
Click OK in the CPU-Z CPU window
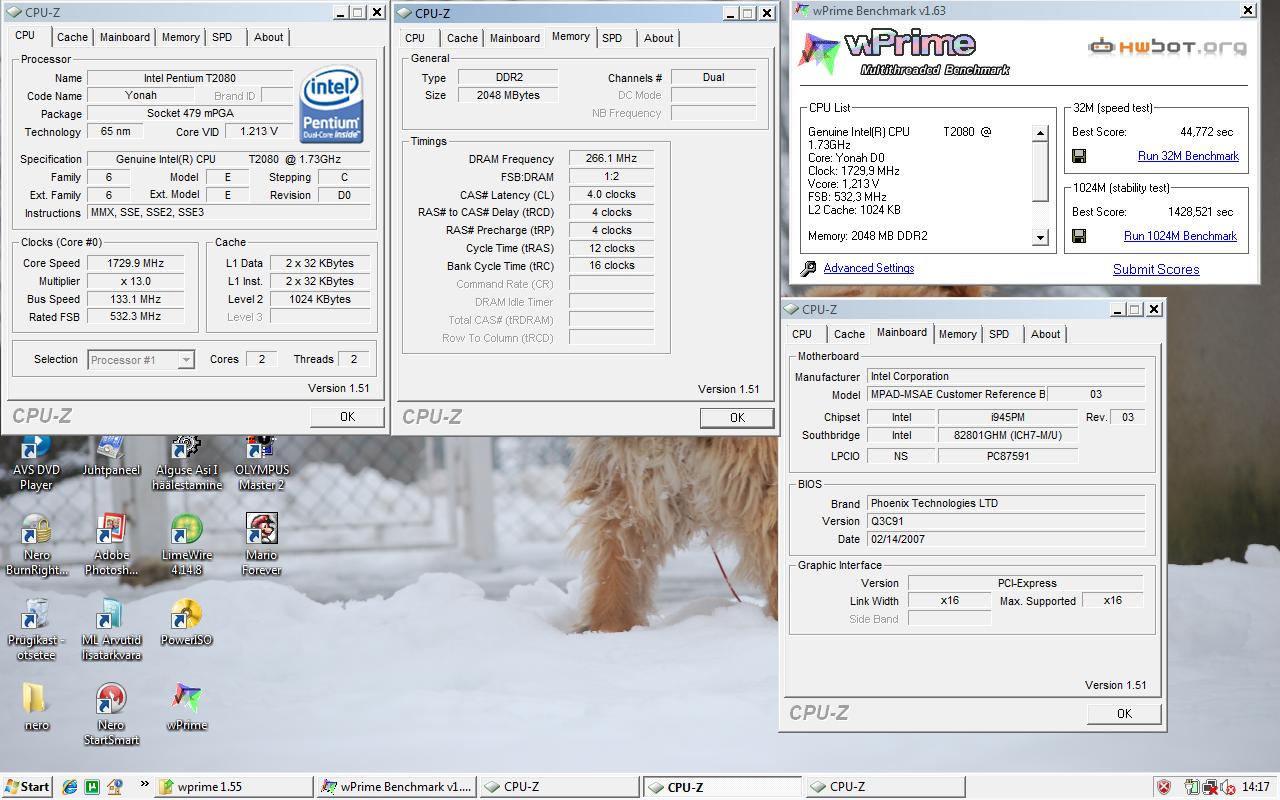[347, 417]
